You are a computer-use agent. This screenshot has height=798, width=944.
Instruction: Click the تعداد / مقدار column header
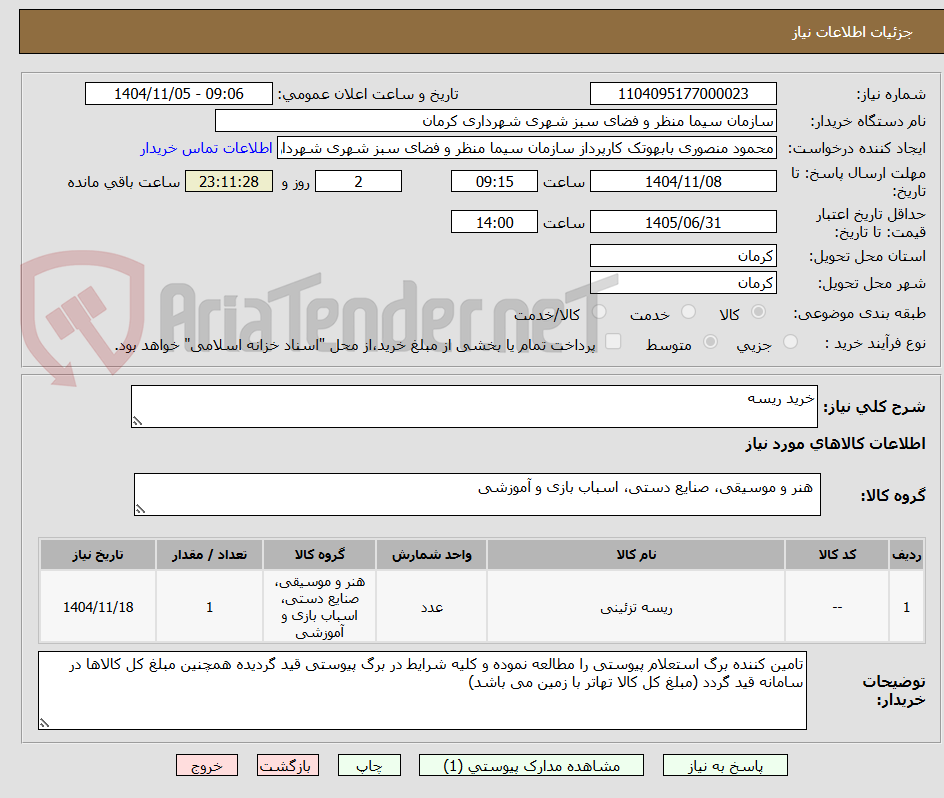point(210,555)
